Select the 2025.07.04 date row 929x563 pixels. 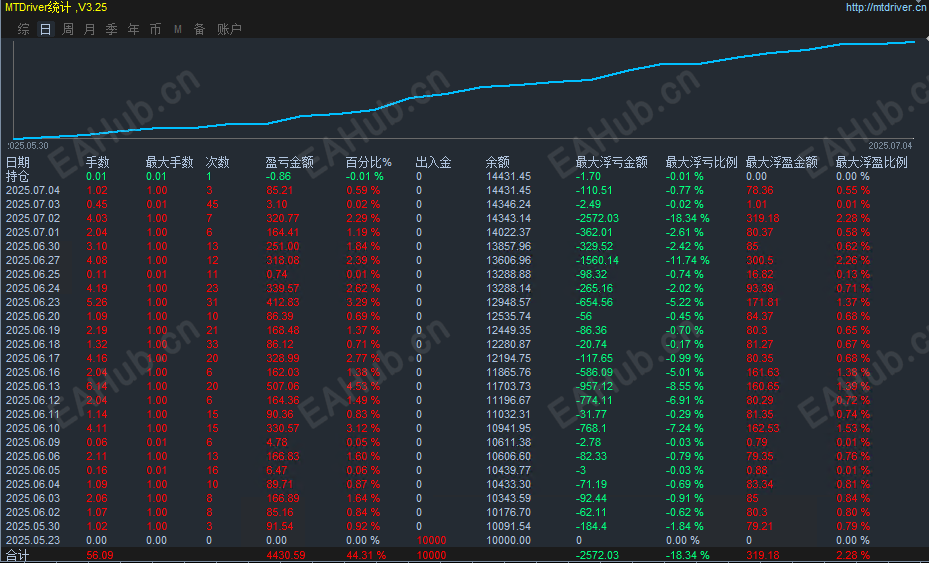33,190
